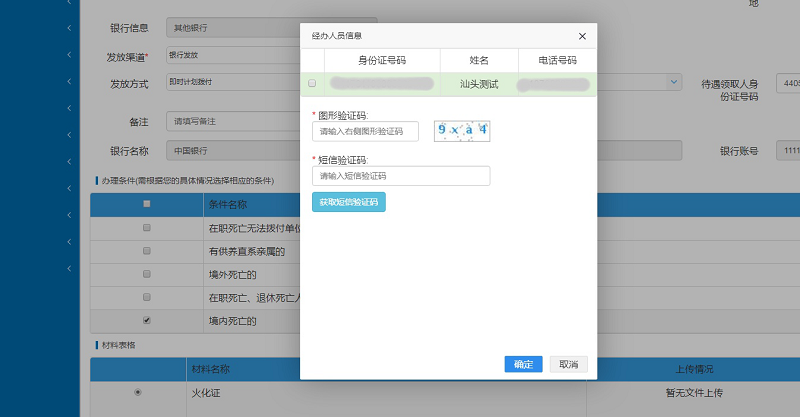Click into the 备注 text field
The height and width of the screenshot is (417, 800).
click(232, 122)
